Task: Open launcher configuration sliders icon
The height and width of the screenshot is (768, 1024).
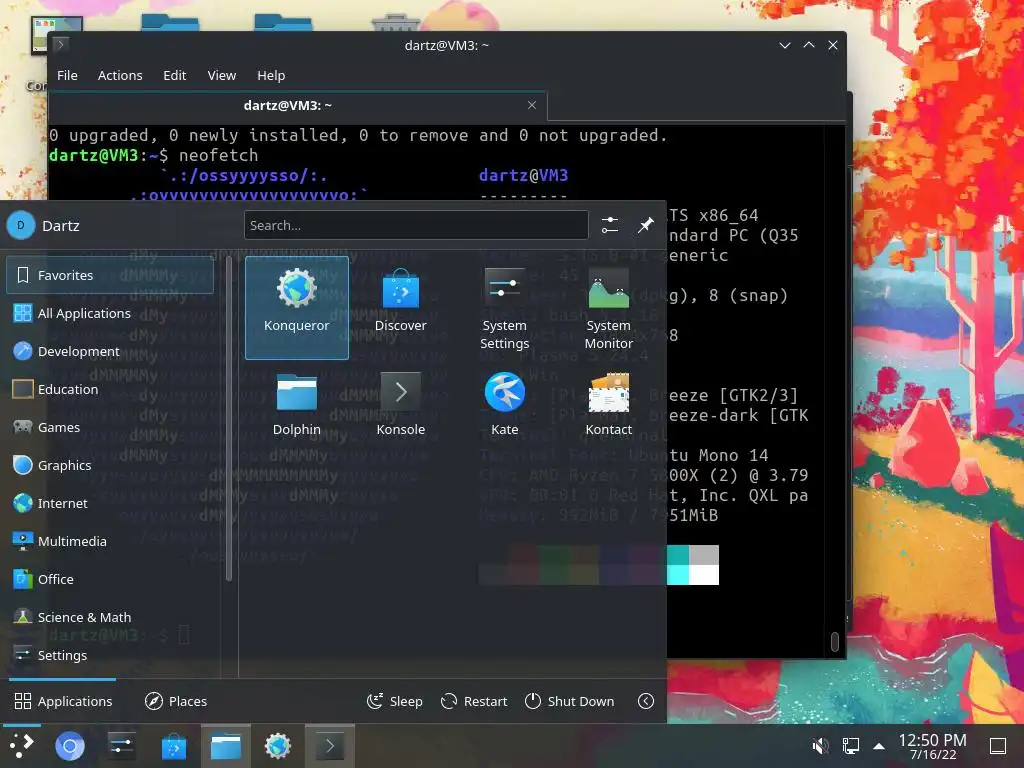Action: pyautogui.click(x=610, y=225)
